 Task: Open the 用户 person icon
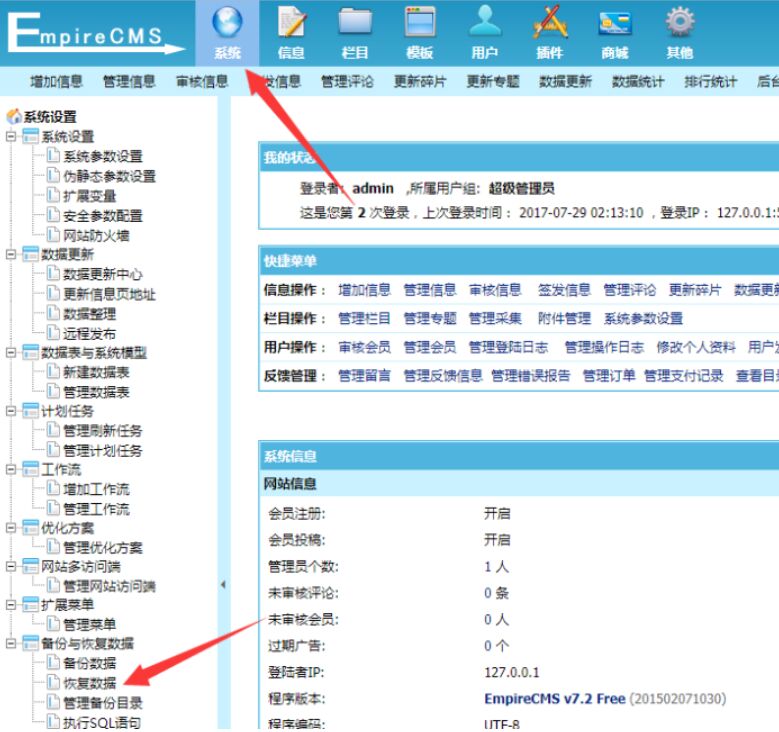485,20
